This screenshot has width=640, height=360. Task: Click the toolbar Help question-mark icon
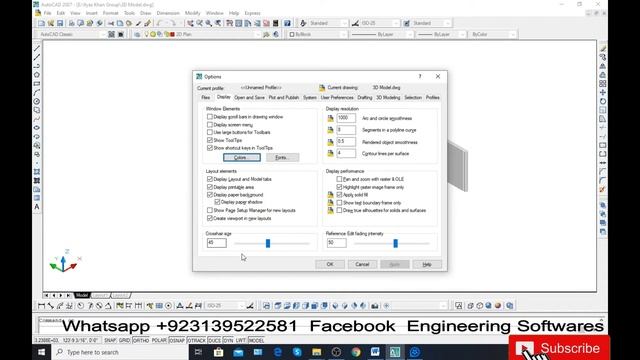(287, 23)
